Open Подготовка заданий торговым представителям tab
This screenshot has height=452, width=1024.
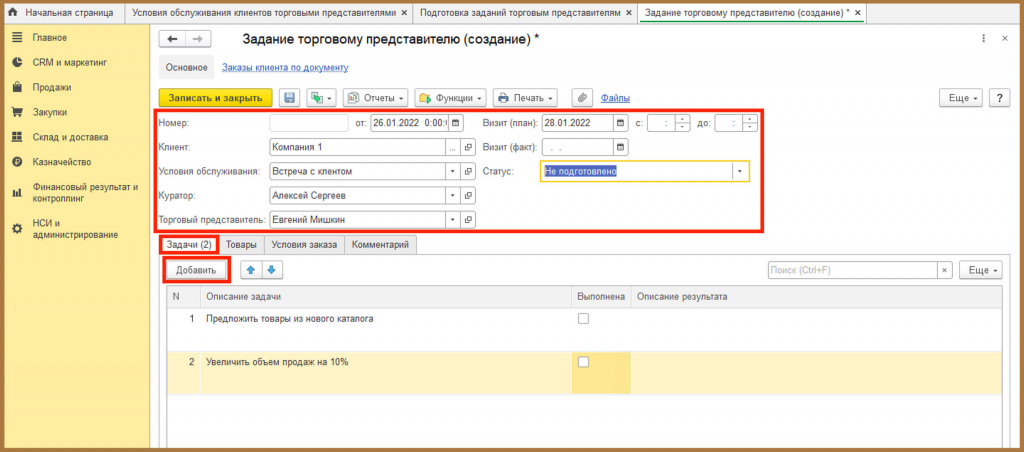coord(519,12)
